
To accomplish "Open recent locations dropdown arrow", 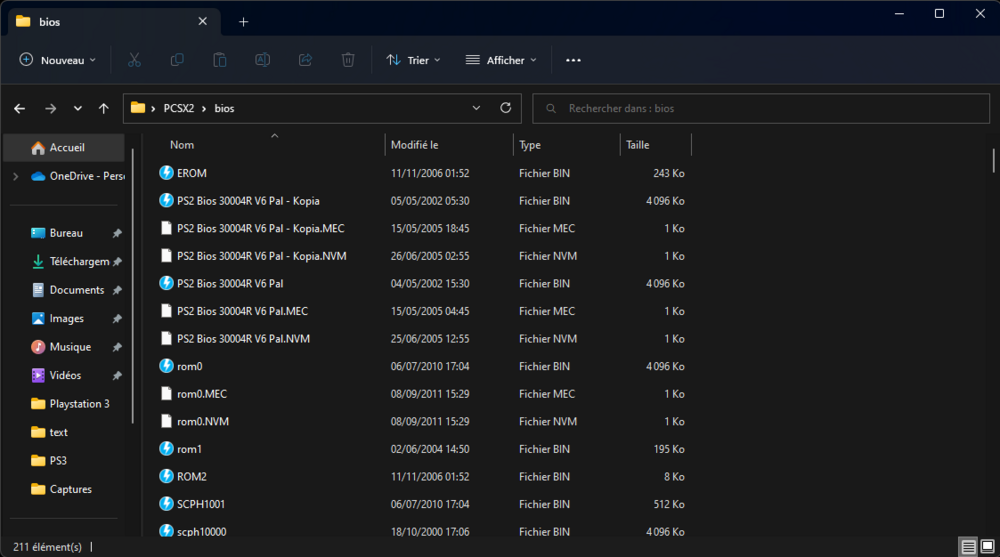I will tap(78, 108).
